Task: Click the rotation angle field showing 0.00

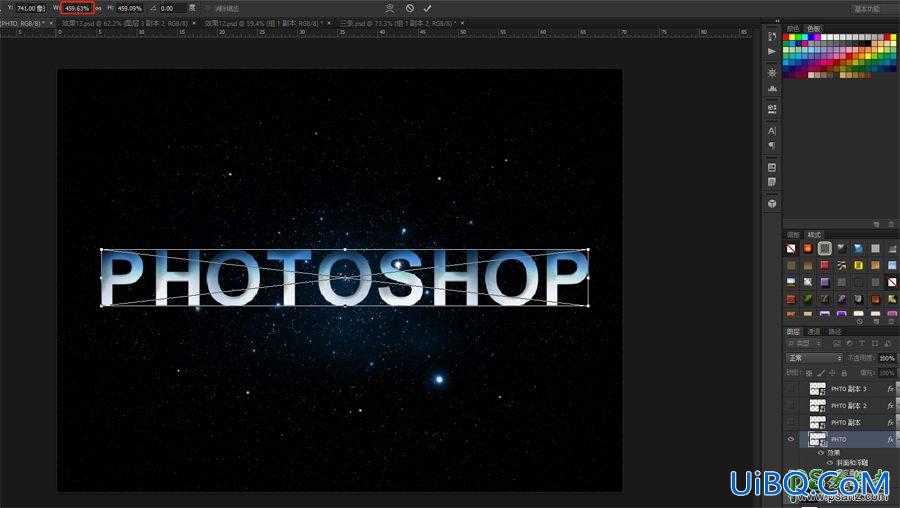Action: point(172,9)
